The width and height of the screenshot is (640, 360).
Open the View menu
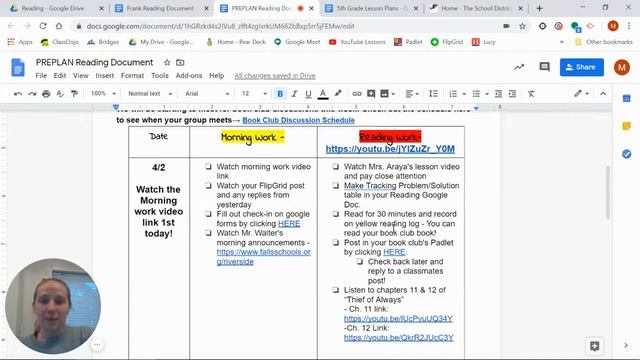pyautogui.click(x=81, y=76)
